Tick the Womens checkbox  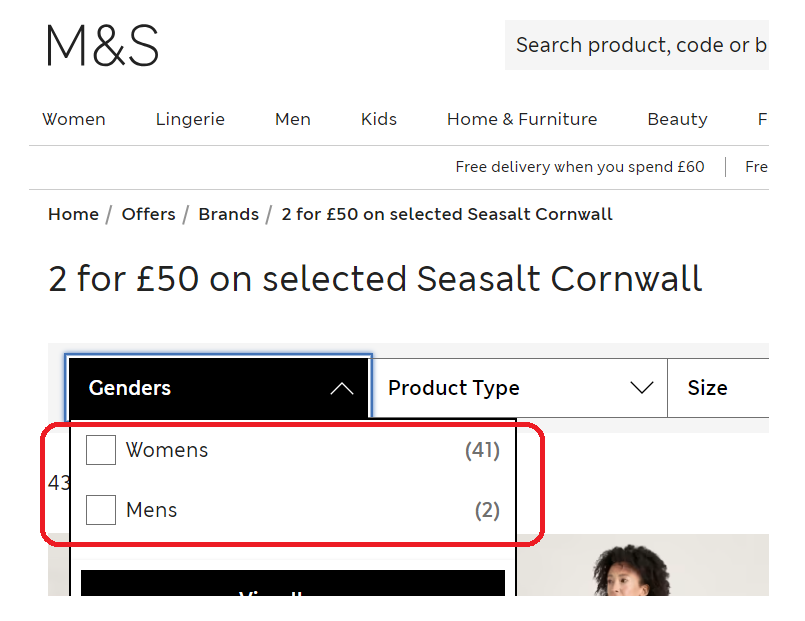(x=101, y=450)
